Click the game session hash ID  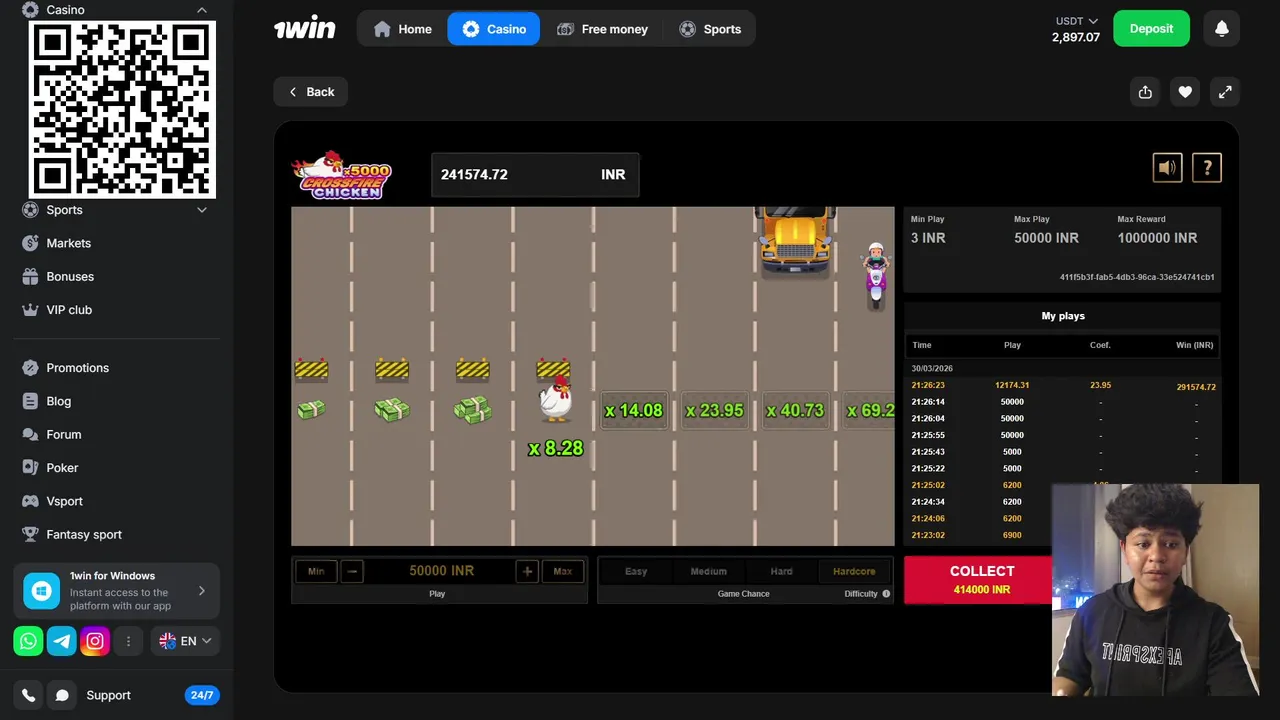(x=1137, y=277)
